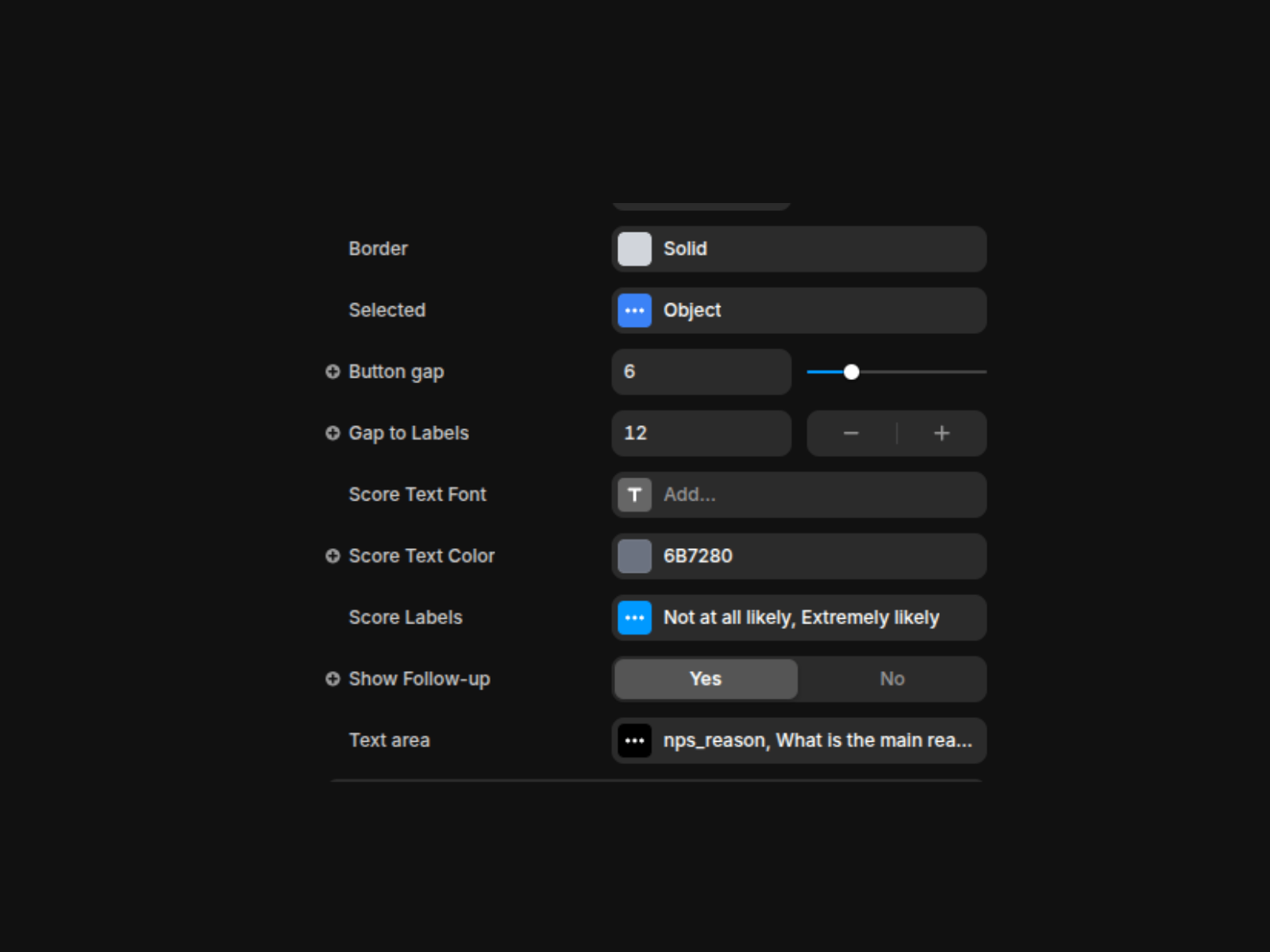
Task: Click the Score Text Color 6B7280 swatch
Action: coord(634,556)
